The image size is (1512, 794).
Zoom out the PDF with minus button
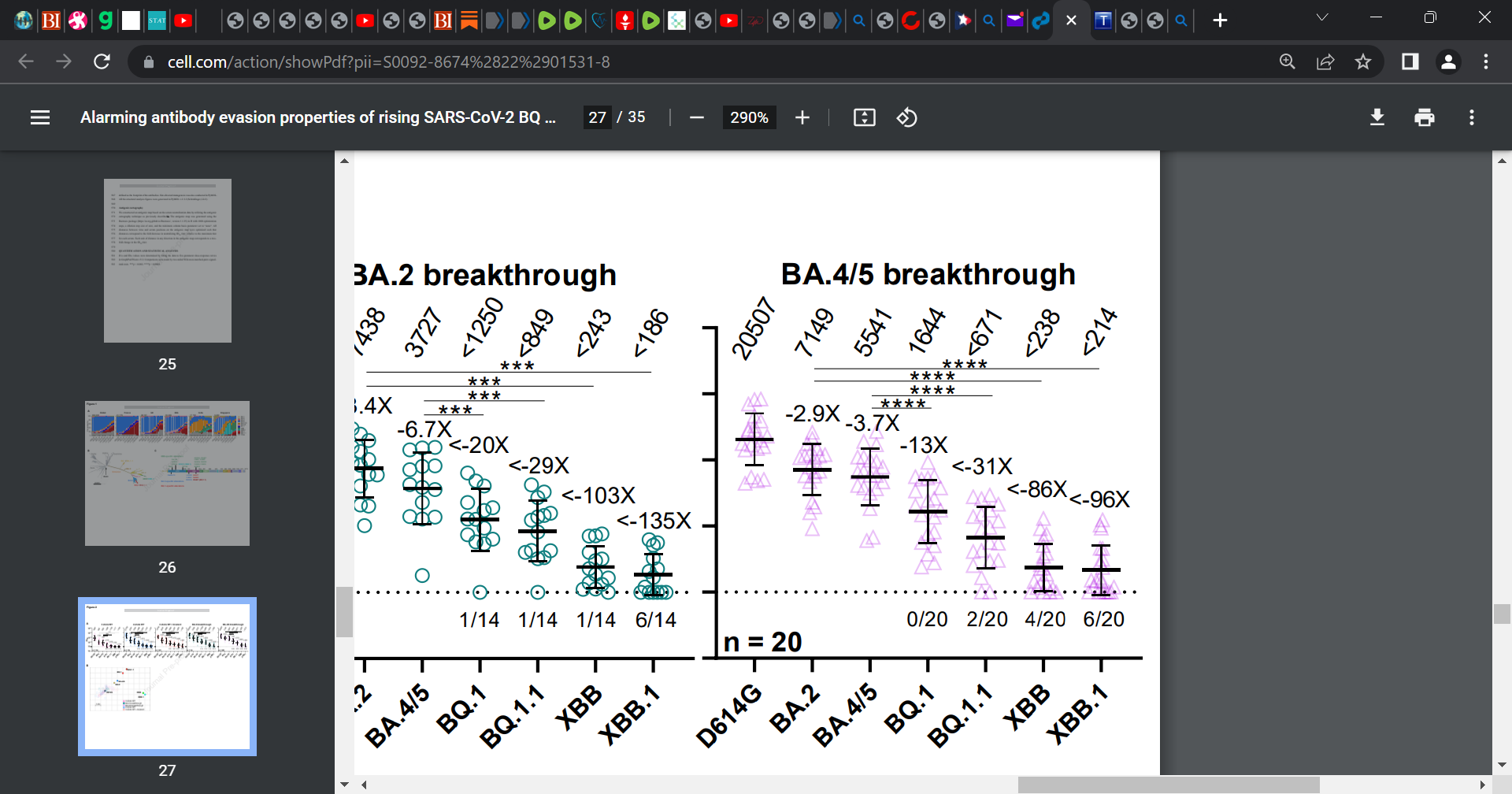point(696,117)
